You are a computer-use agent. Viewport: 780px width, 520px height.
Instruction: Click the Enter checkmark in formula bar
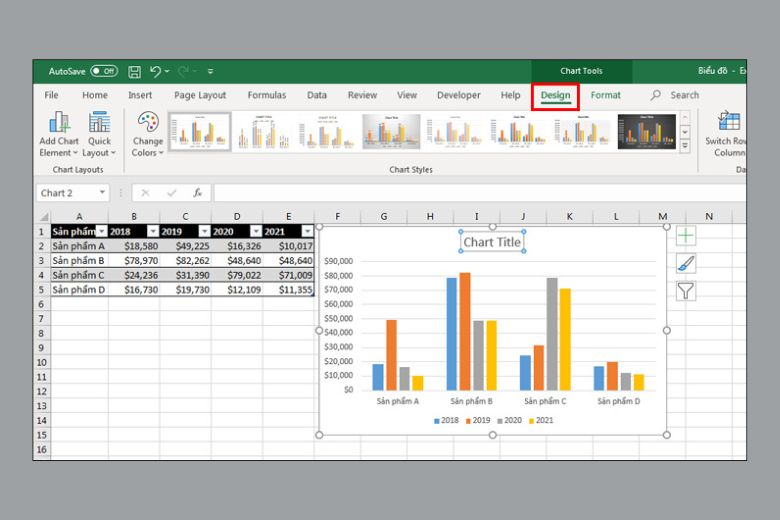click(172, 193)
